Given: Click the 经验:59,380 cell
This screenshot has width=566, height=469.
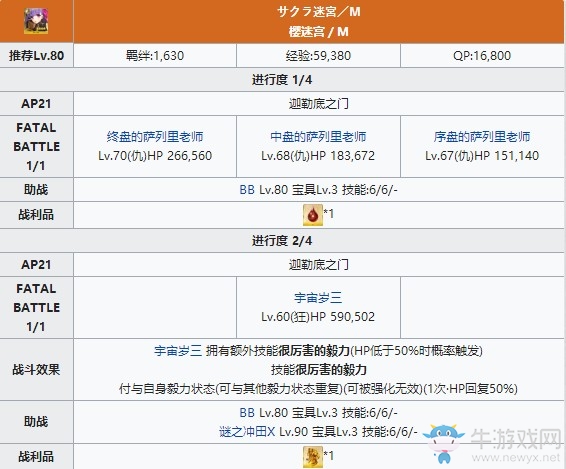Looking at the screenshot, I should pyautogui.click(x=318, y=56).
